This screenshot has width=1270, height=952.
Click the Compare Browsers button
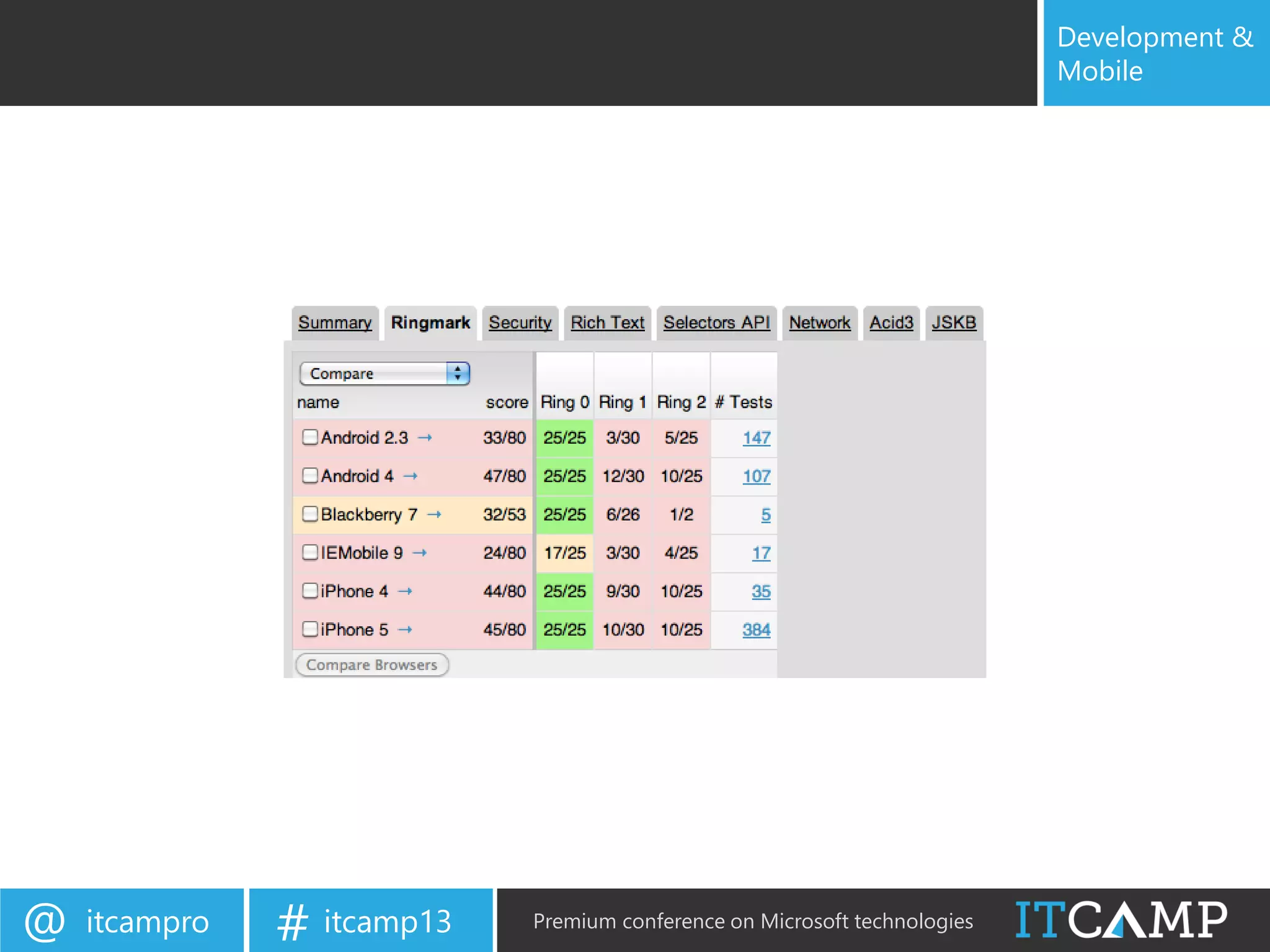click(372, 665)
